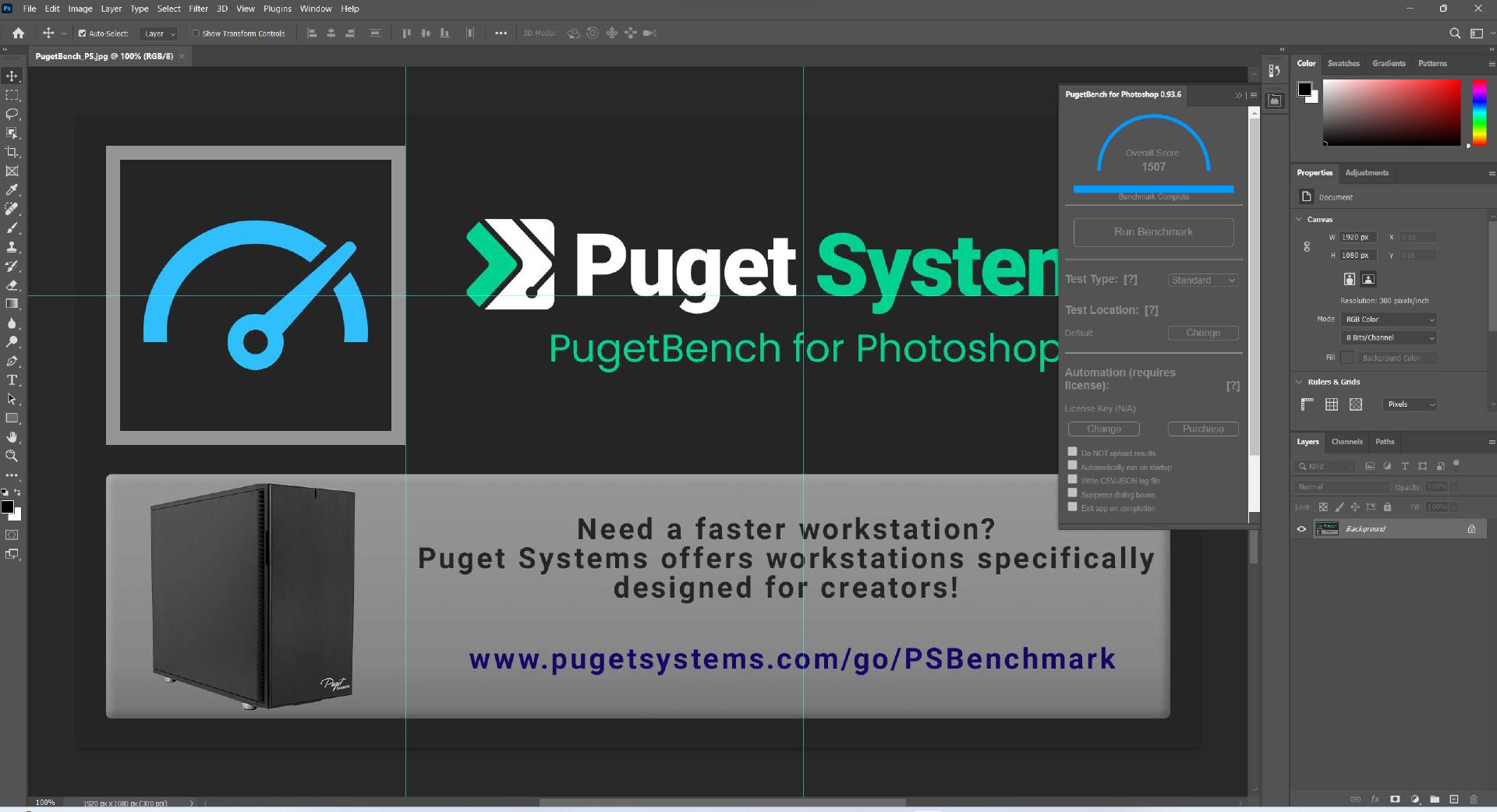Collapse the Canvas section
This screenshot has width=1497, height=812.
[1299, 220]
